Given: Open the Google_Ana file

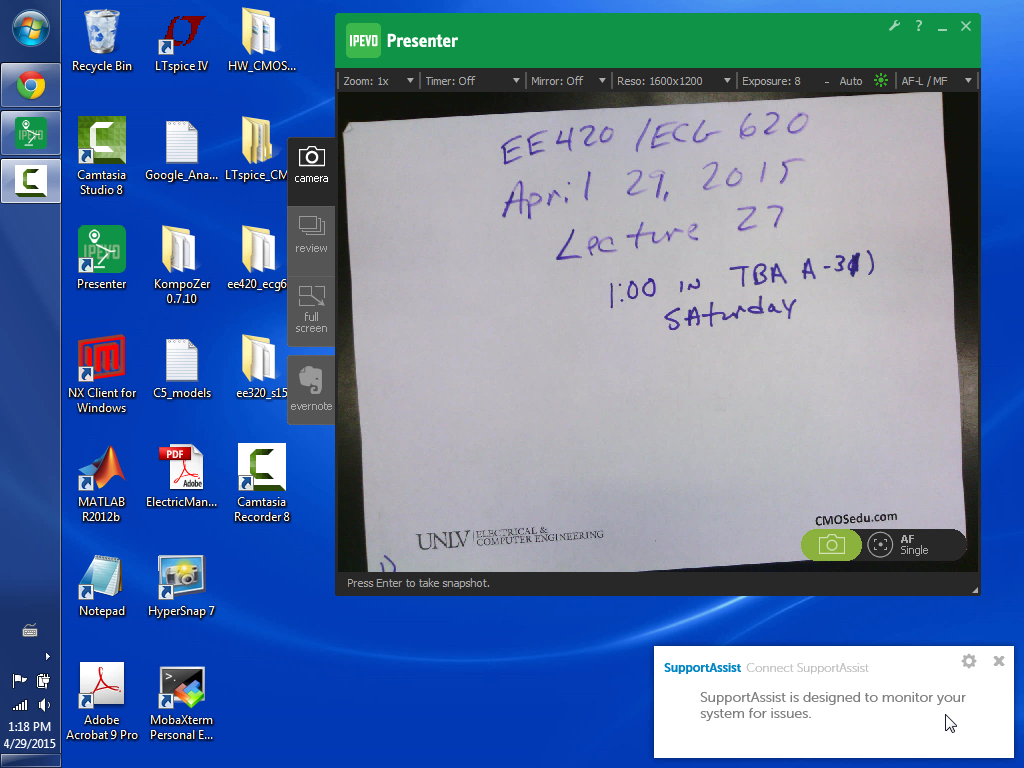Looking at the screenshot, I should (x=182, y=150).
